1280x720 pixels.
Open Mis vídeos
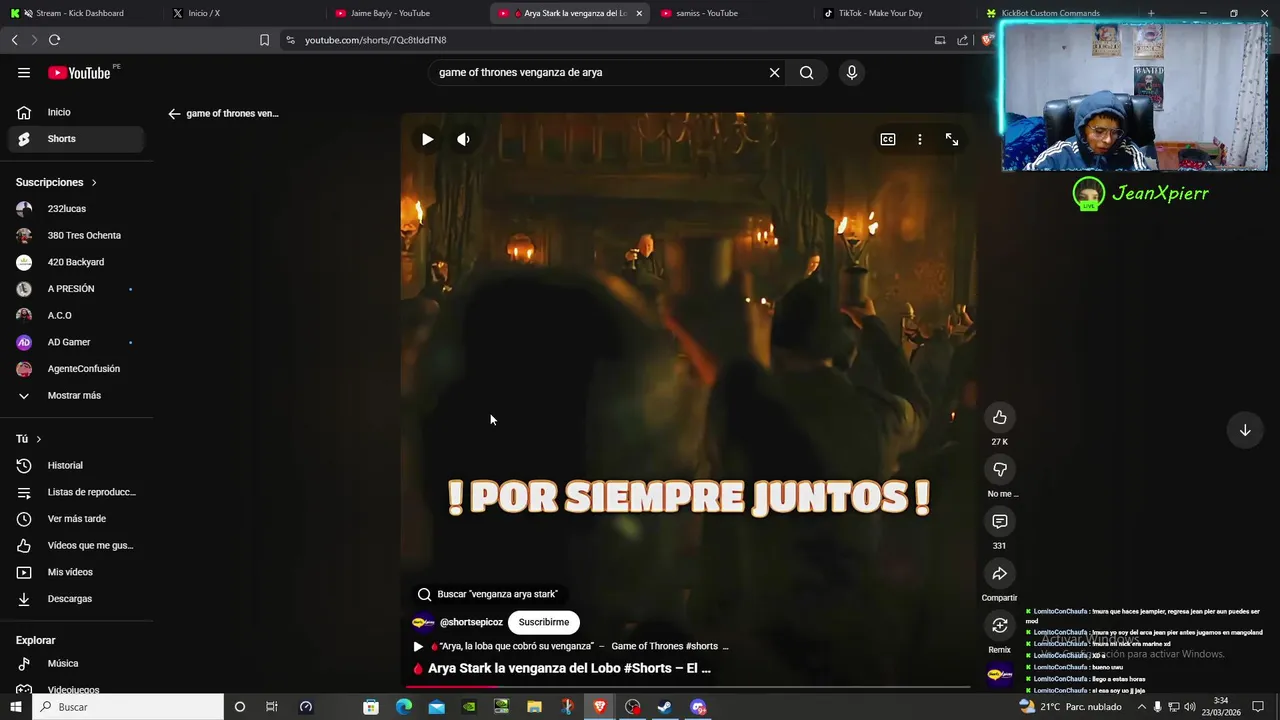tap(76, 572)
